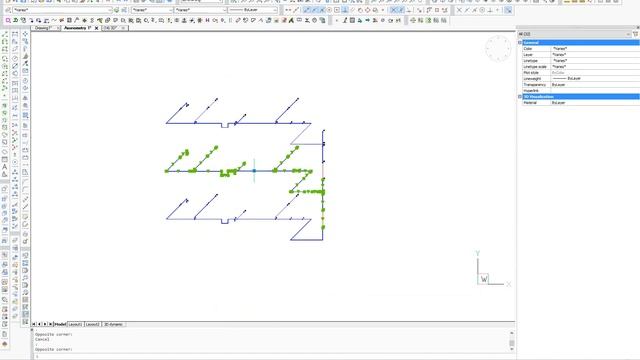
Task: Click the quick select icon in Properties panel
Action: coord(636,34)
